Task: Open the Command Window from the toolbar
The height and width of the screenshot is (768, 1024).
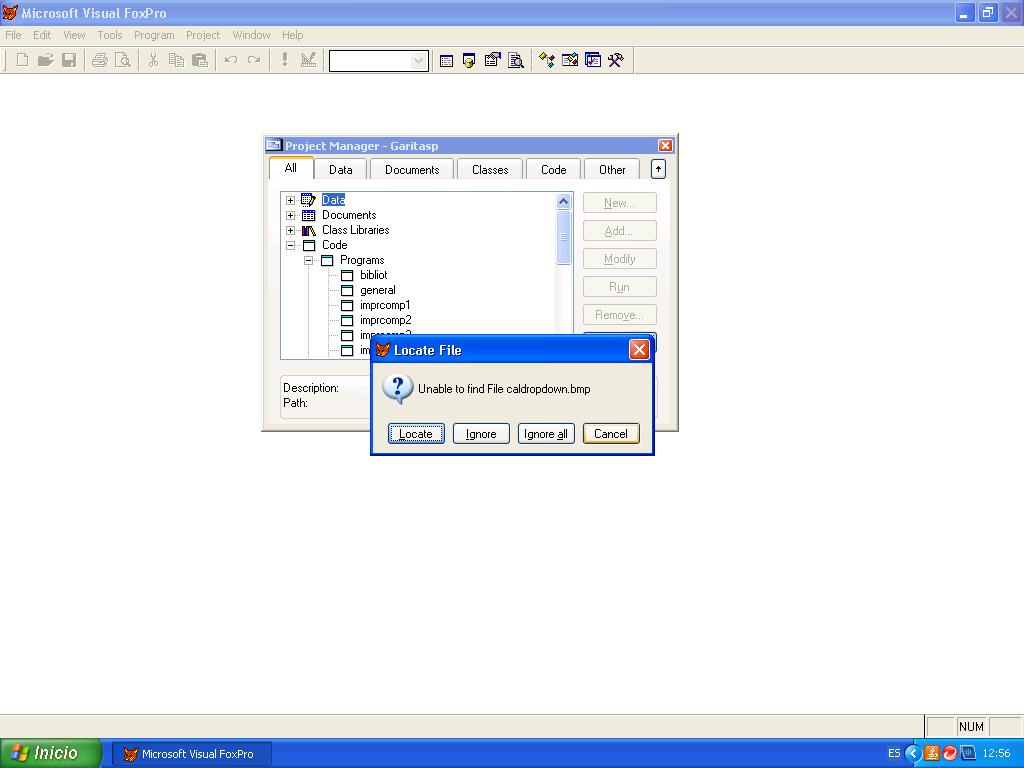Action: click(x=446, y=61)
